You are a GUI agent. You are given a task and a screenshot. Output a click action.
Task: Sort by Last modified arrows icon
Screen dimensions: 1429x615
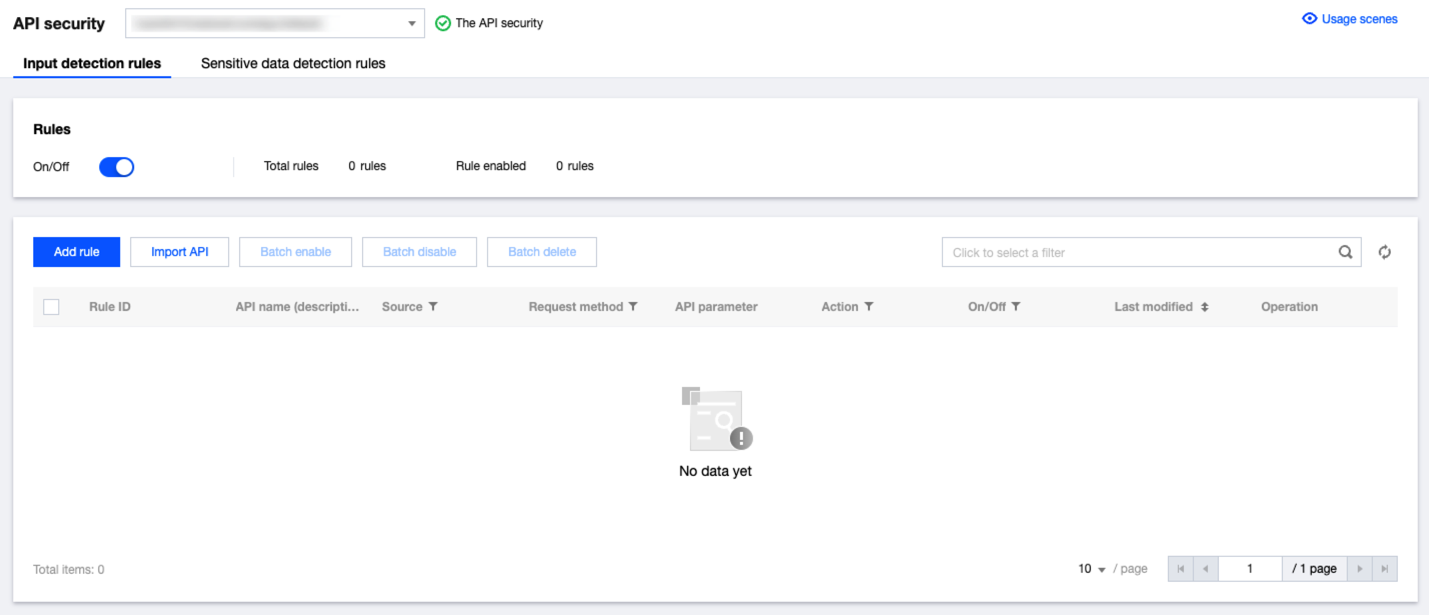1204,307
